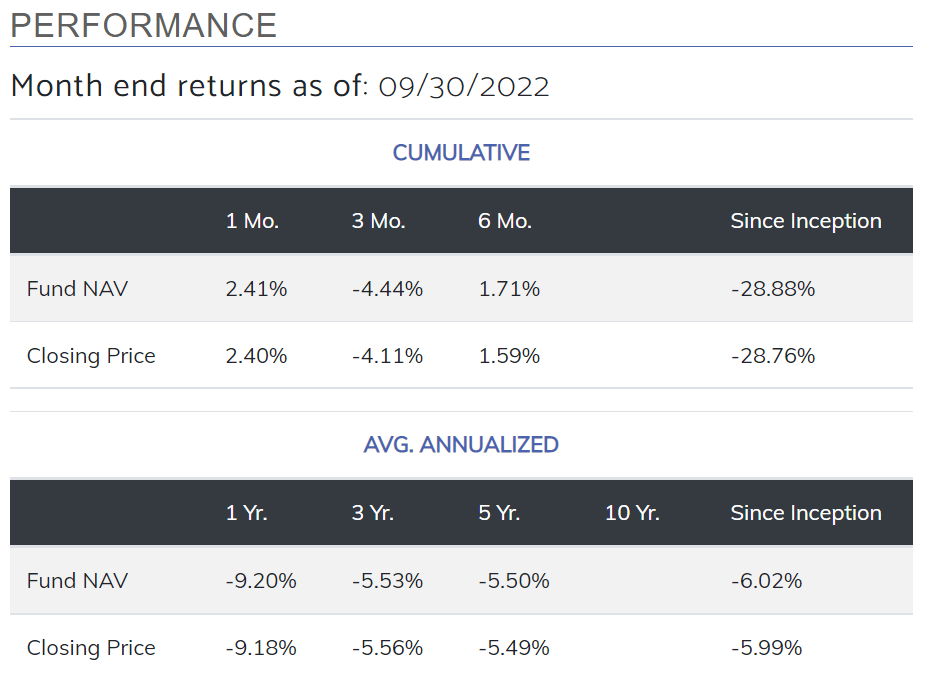
Task: Click the 3 Mo. column header
Action: [379, 221]
